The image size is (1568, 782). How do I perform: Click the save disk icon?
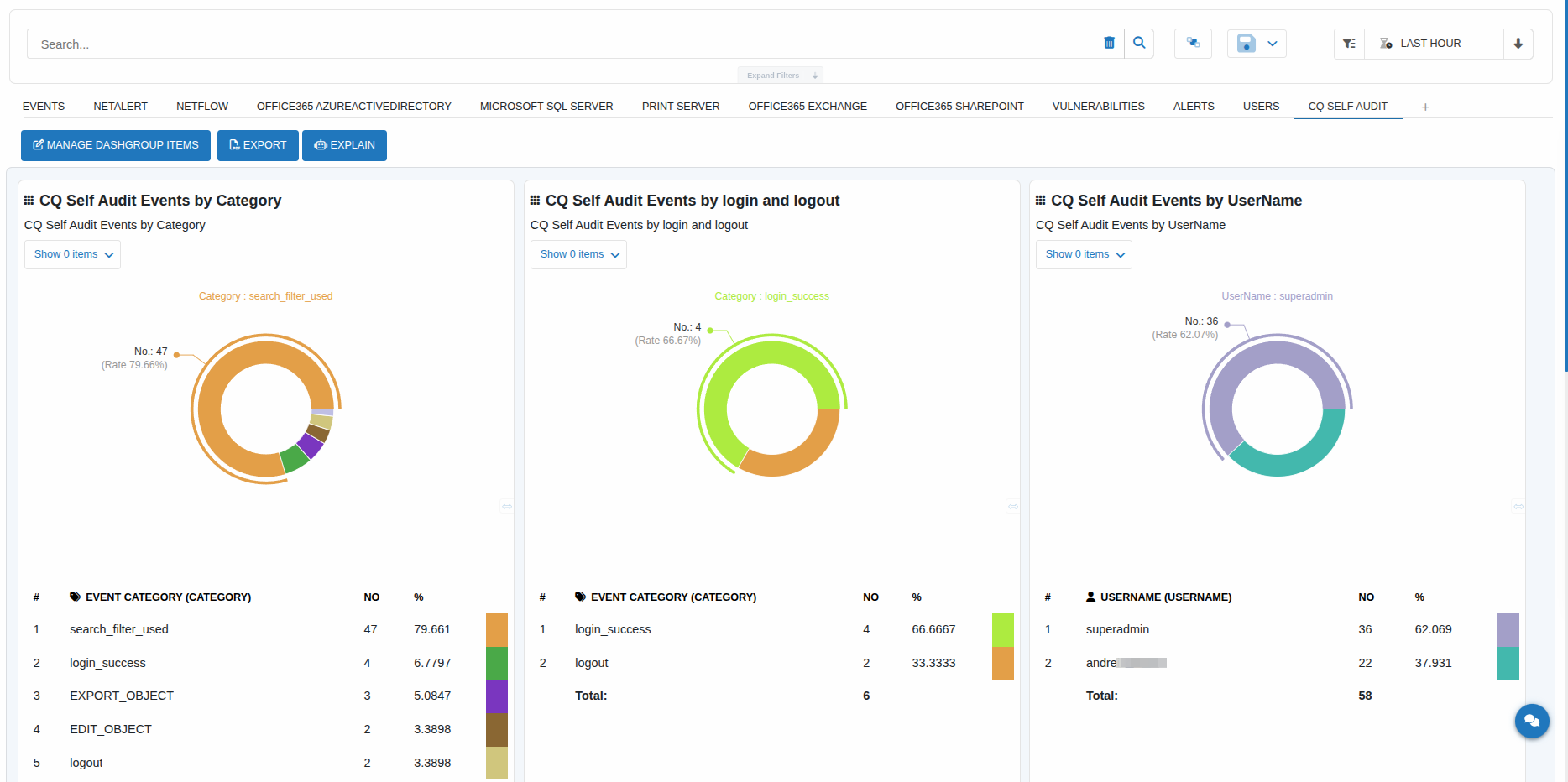[x=1247, y=44]
